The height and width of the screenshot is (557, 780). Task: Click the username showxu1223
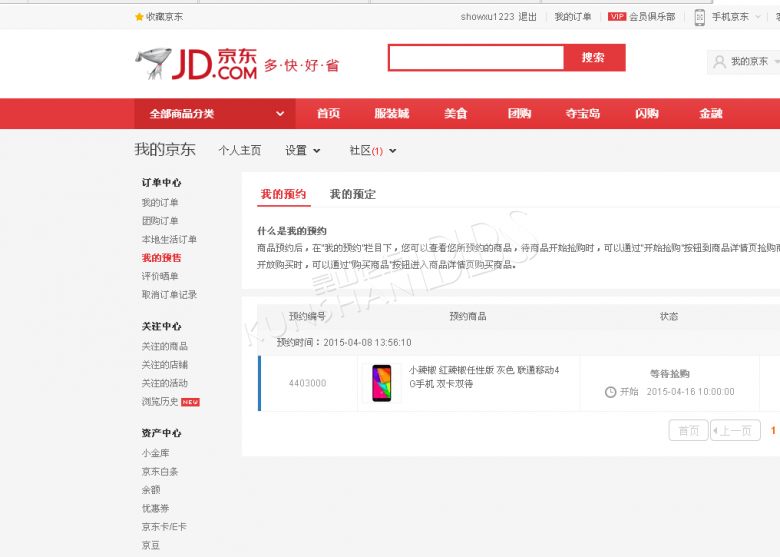click(488, 17)
